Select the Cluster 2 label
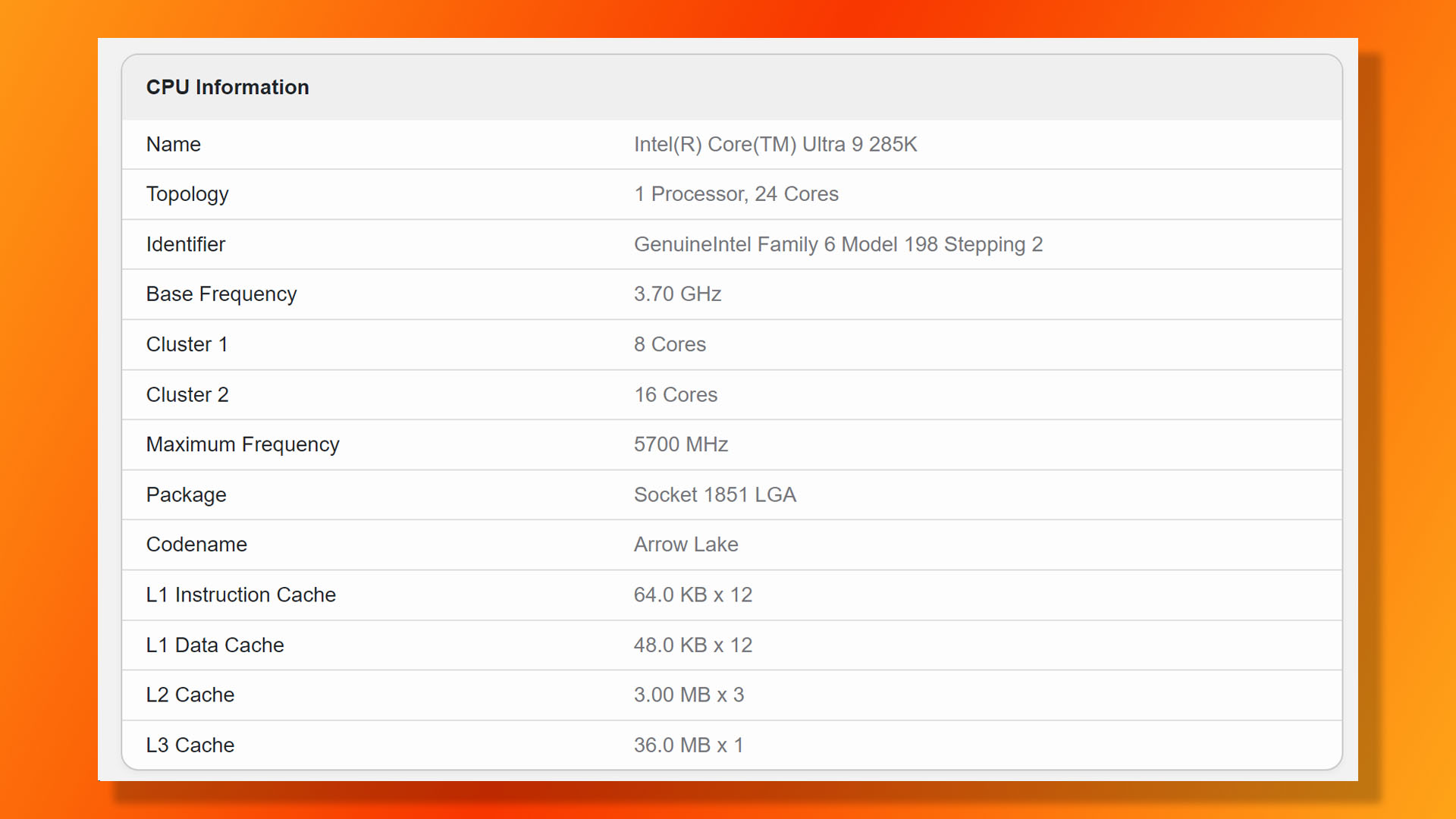Viewport: 1456px width, 819px height. (x=187, y=394)
